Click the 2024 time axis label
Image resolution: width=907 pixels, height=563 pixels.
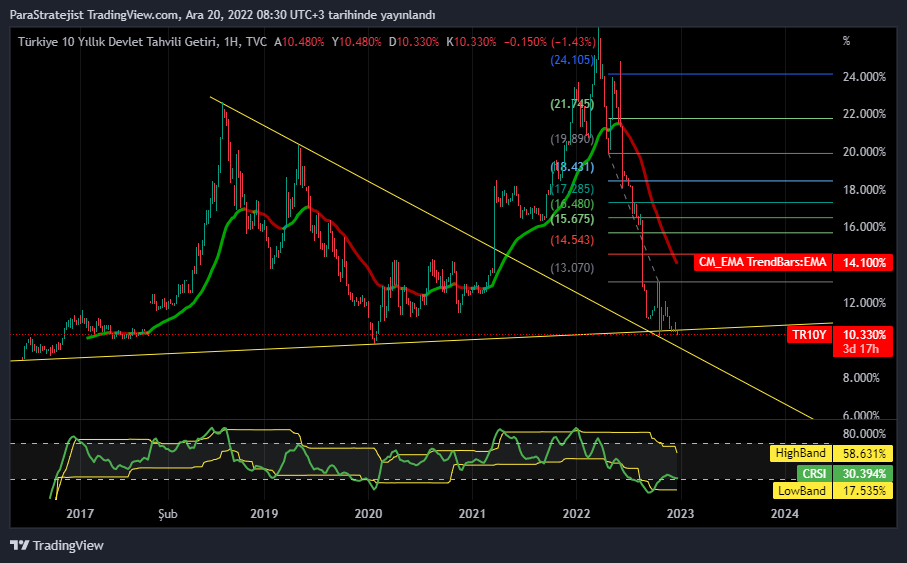785,513
